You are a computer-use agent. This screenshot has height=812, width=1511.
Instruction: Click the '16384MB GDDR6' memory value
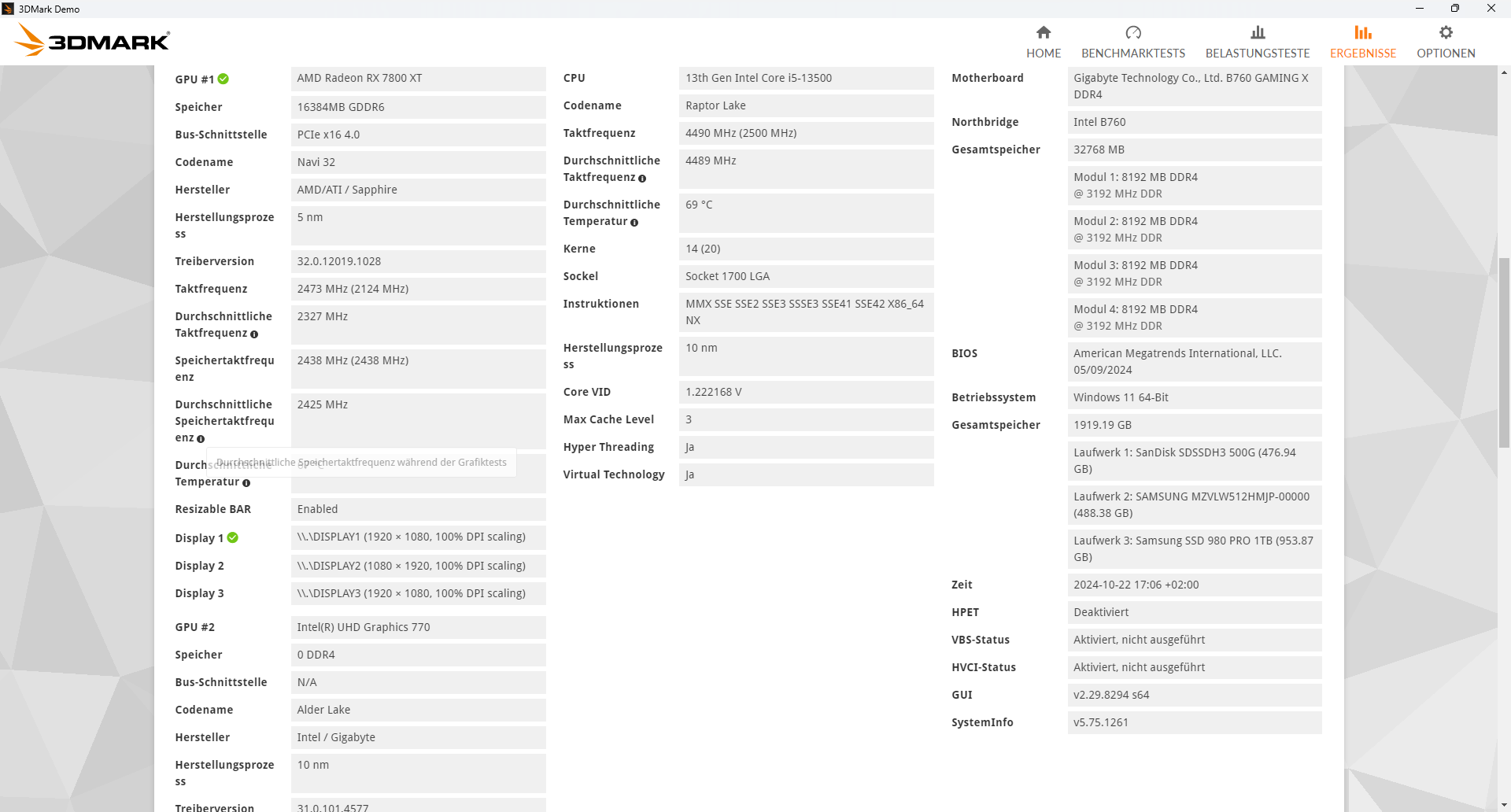coord(418,107)
